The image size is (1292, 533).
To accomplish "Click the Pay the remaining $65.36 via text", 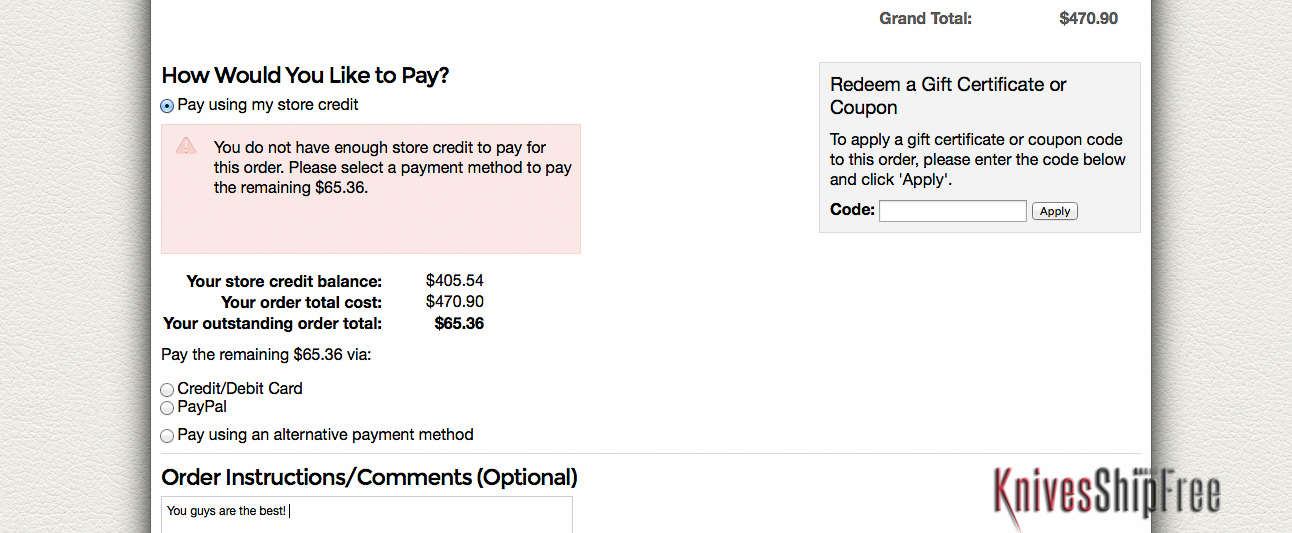I will pos(266,354).
